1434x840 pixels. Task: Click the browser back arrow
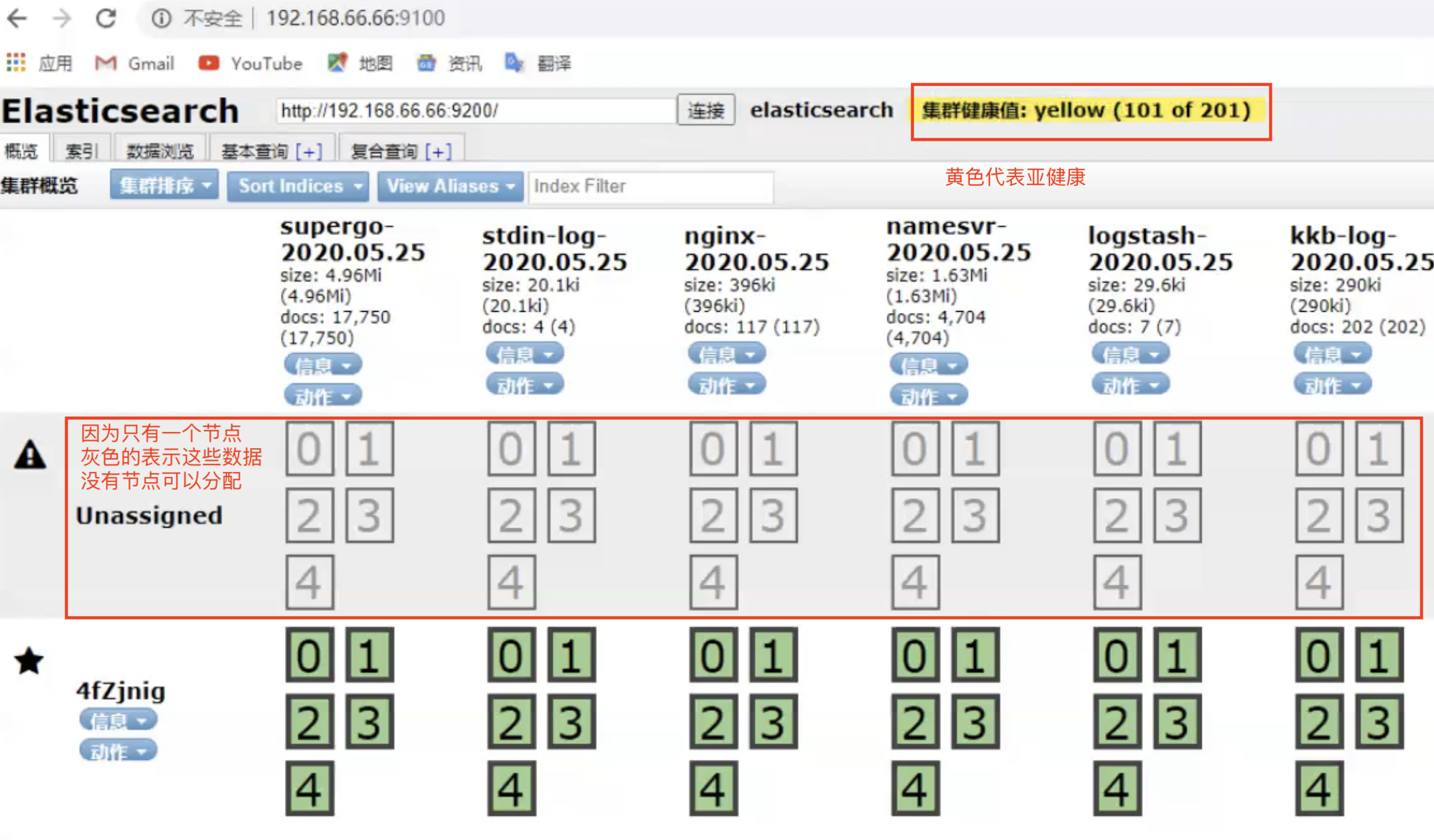[x=18, y=18]
